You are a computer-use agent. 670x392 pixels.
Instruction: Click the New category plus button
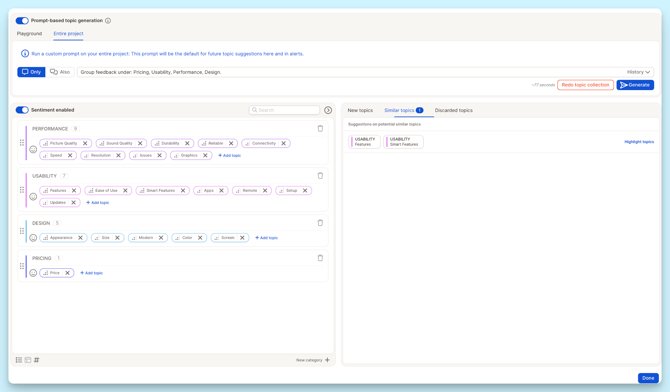coord(327,360)
